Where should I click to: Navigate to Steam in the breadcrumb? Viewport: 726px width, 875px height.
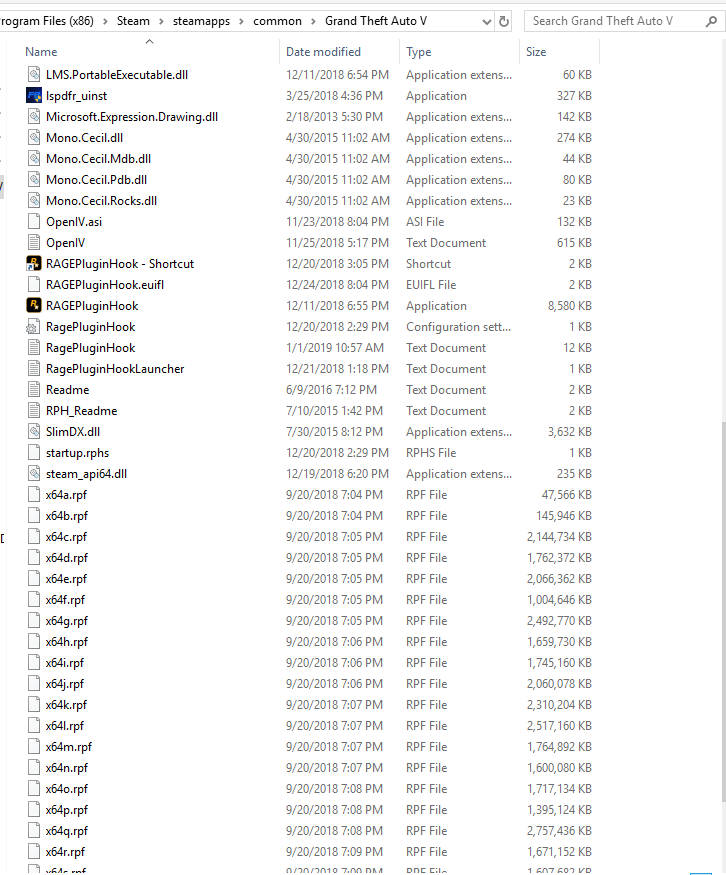click(133, 21)
